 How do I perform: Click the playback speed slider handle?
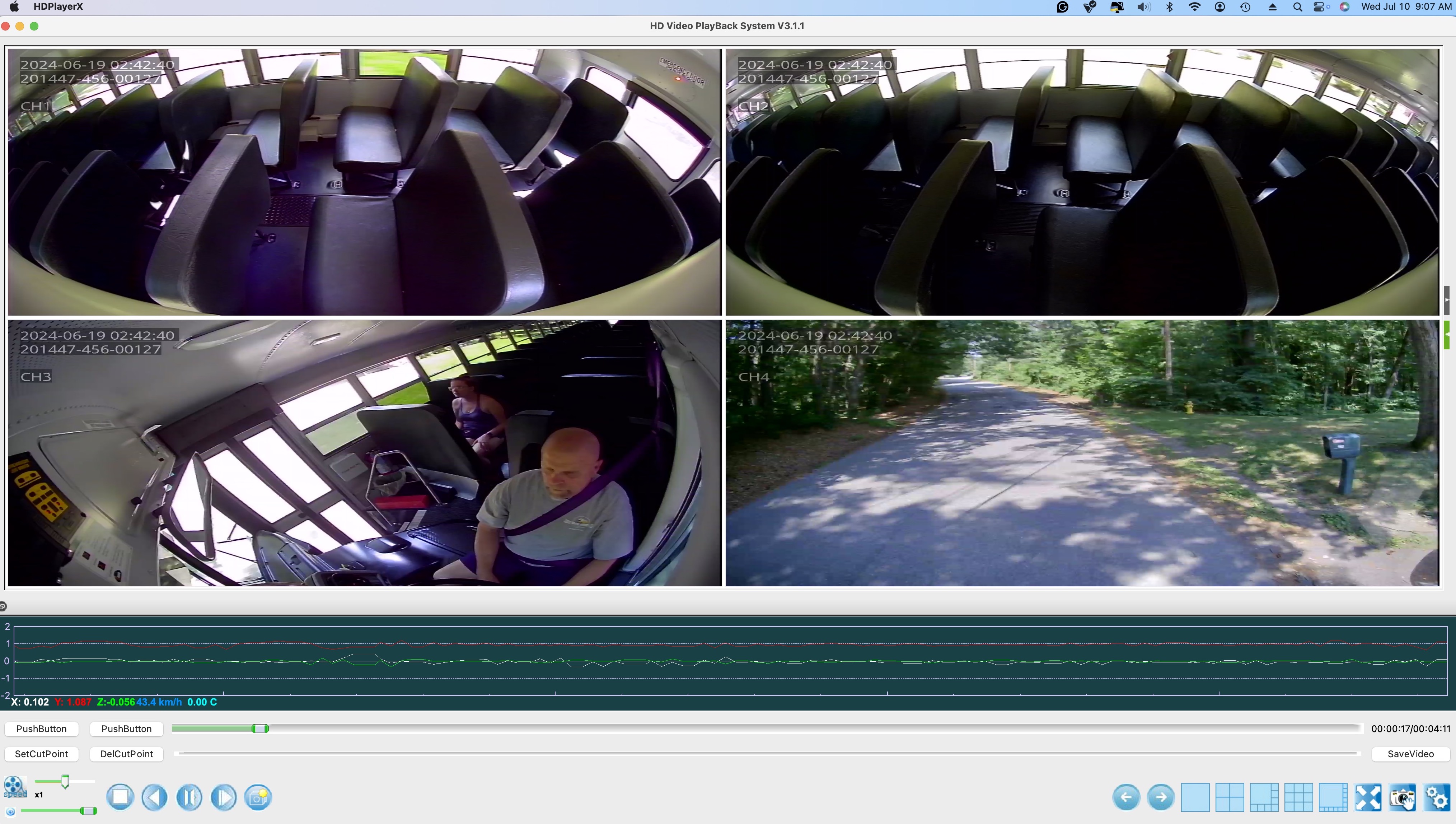[66, 782]
